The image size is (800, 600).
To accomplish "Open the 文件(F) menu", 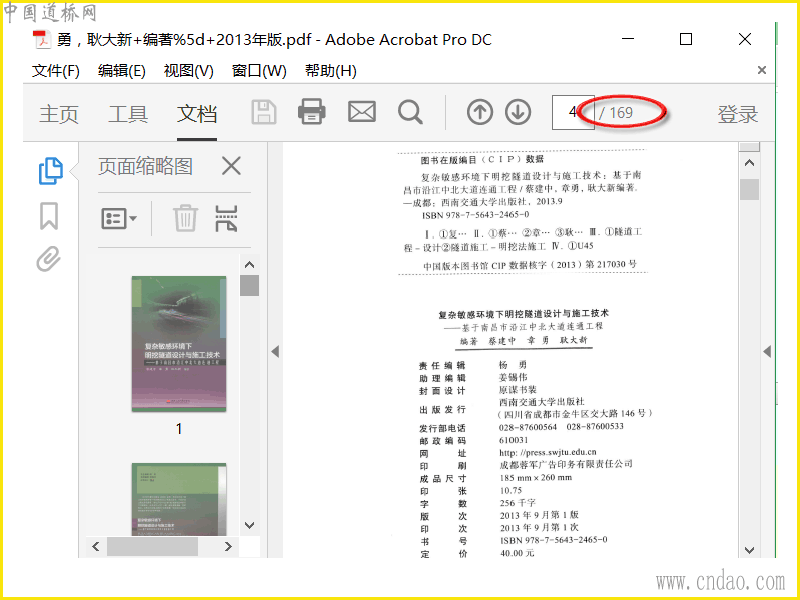I will 56,70.
